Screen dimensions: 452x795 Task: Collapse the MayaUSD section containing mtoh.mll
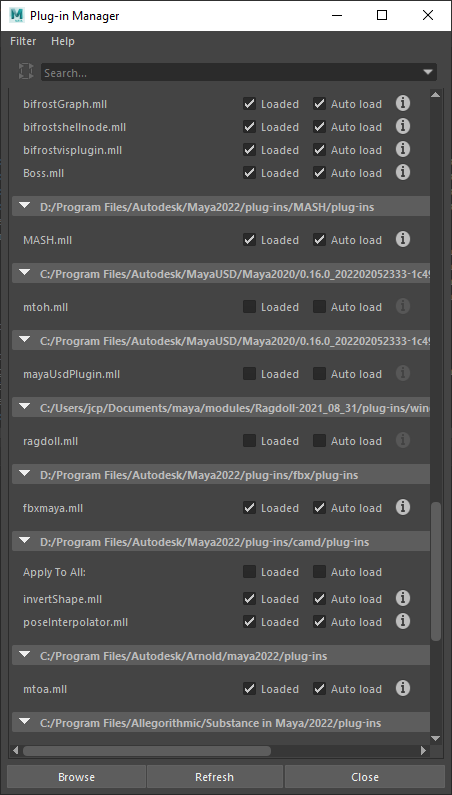coord(24,273)
